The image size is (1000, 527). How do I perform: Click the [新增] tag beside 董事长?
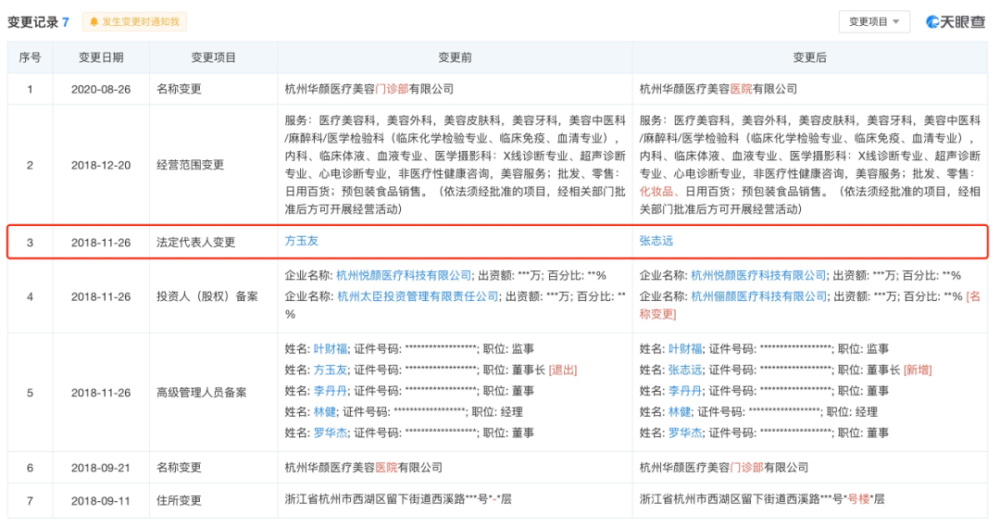[x=918, y=370]
